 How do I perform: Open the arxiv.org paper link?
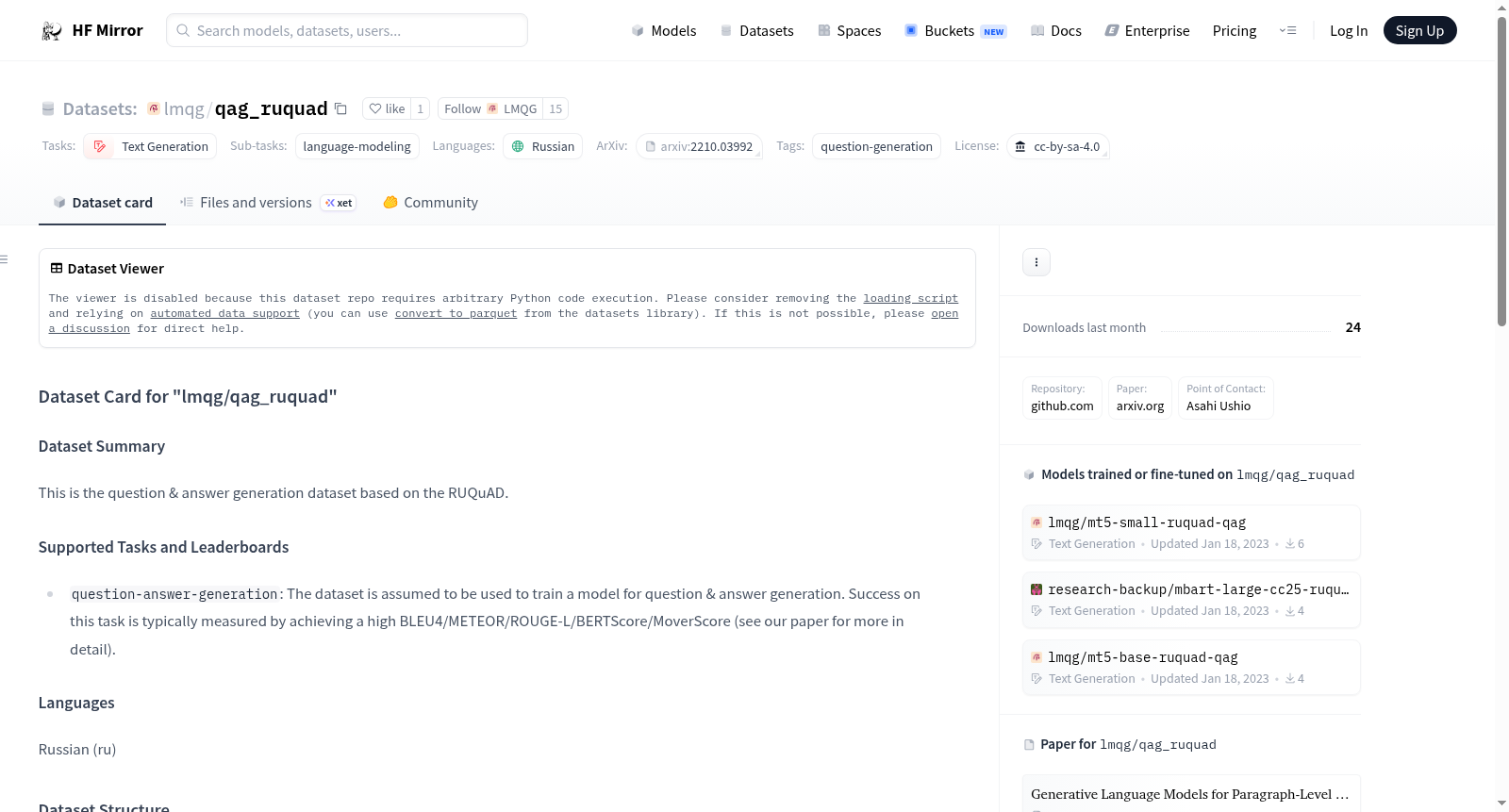click(x=1140, y=398)
